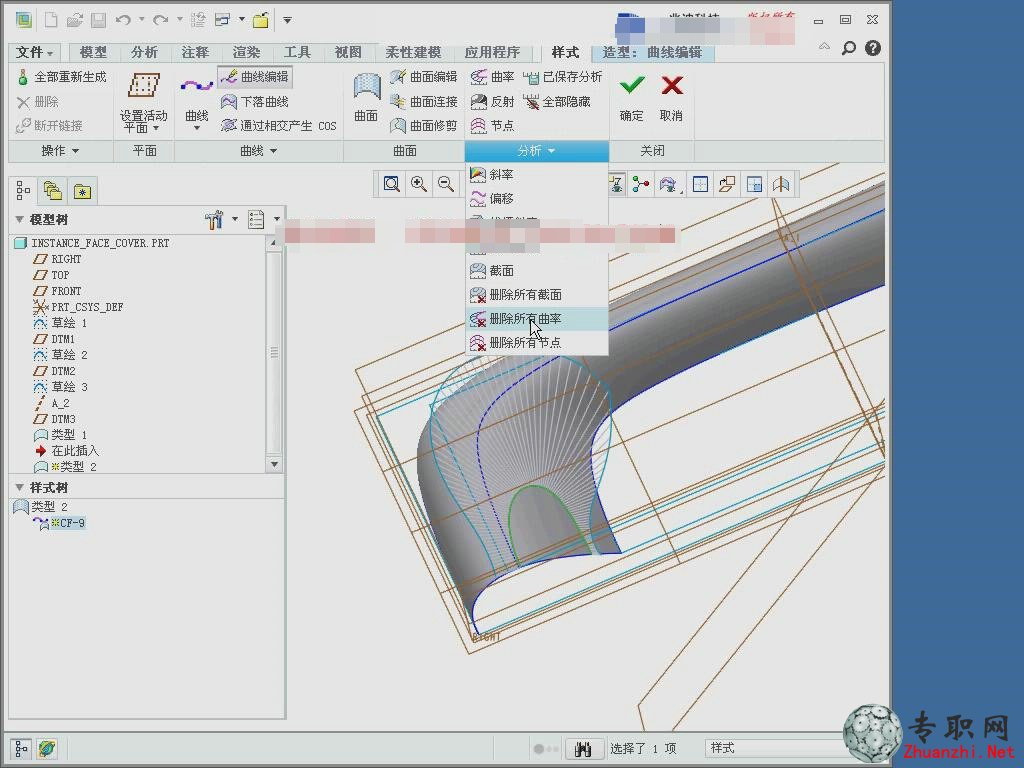This screenshot has height=768, width=1024.
Task: Toggle the 曲率 analysis tool
Action: click(492, 77)
